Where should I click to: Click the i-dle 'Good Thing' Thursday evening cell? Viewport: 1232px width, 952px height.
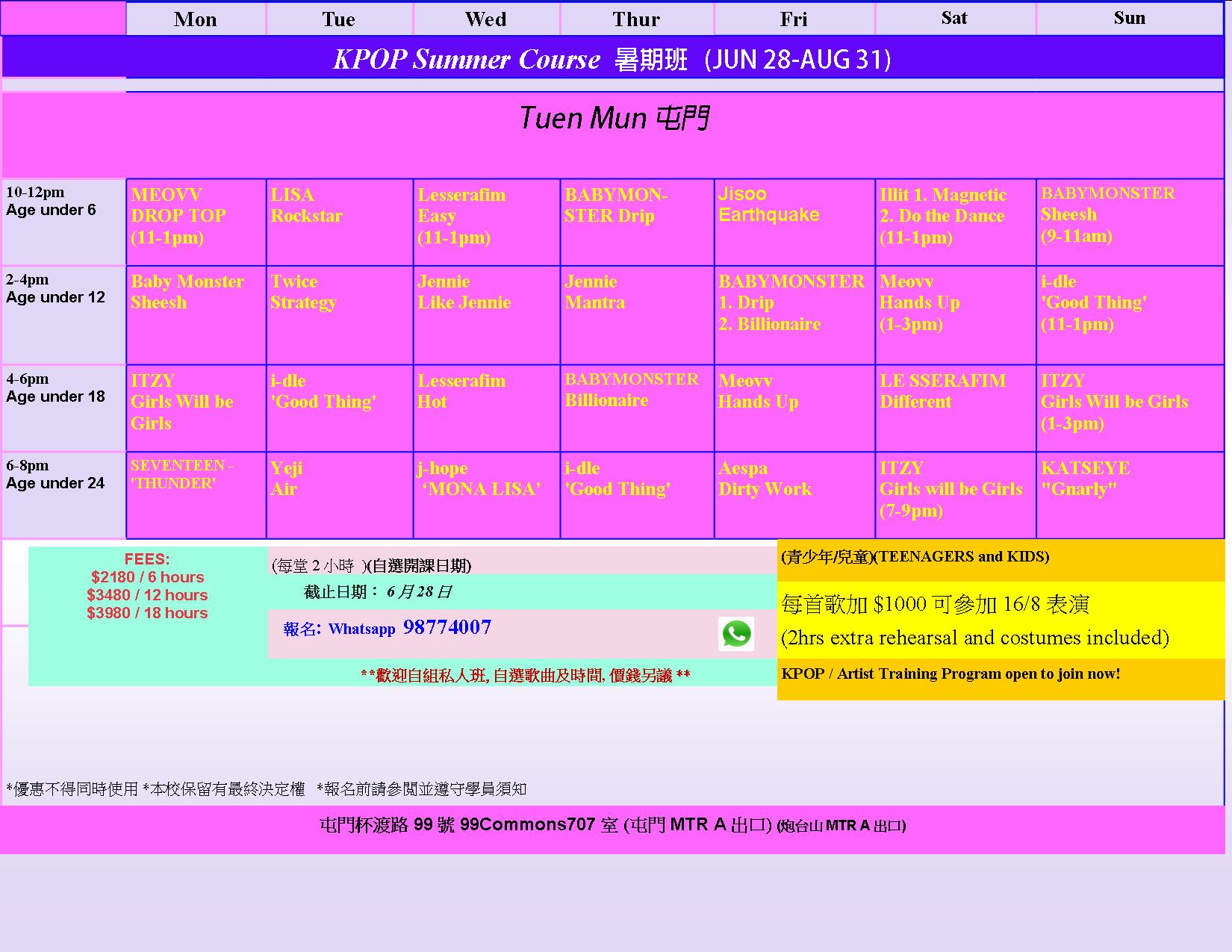pyautogui.click(x=638, y=495)
